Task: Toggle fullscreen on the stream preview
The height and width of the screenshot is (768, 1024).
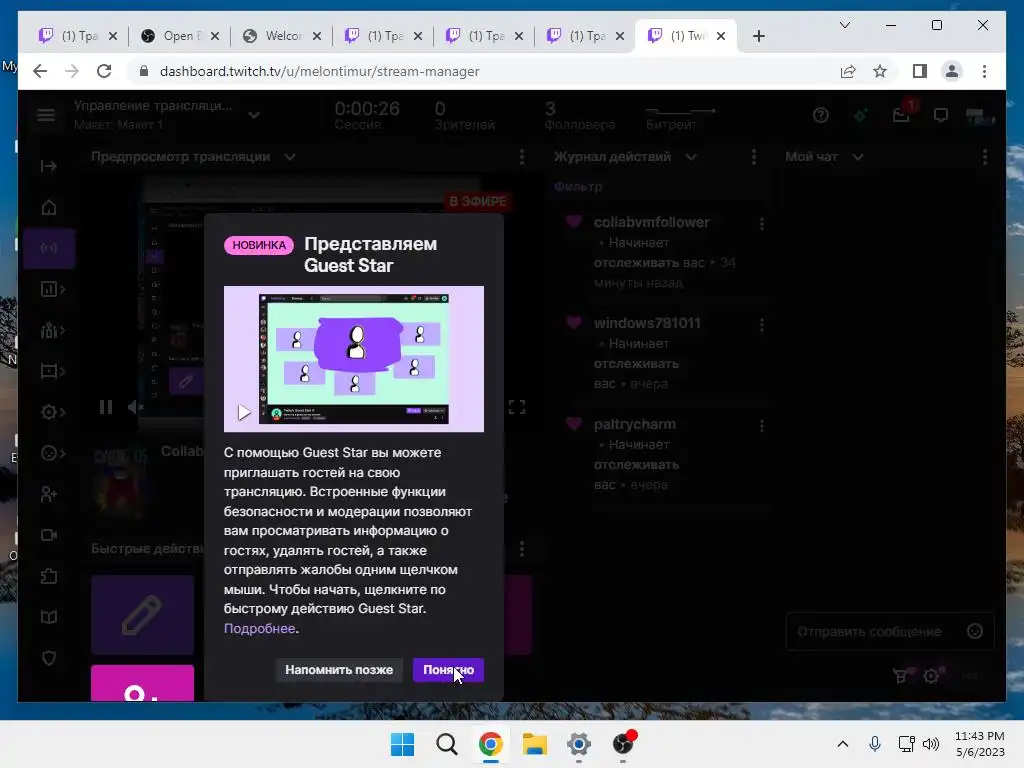Action: click(x=517, y=408)
